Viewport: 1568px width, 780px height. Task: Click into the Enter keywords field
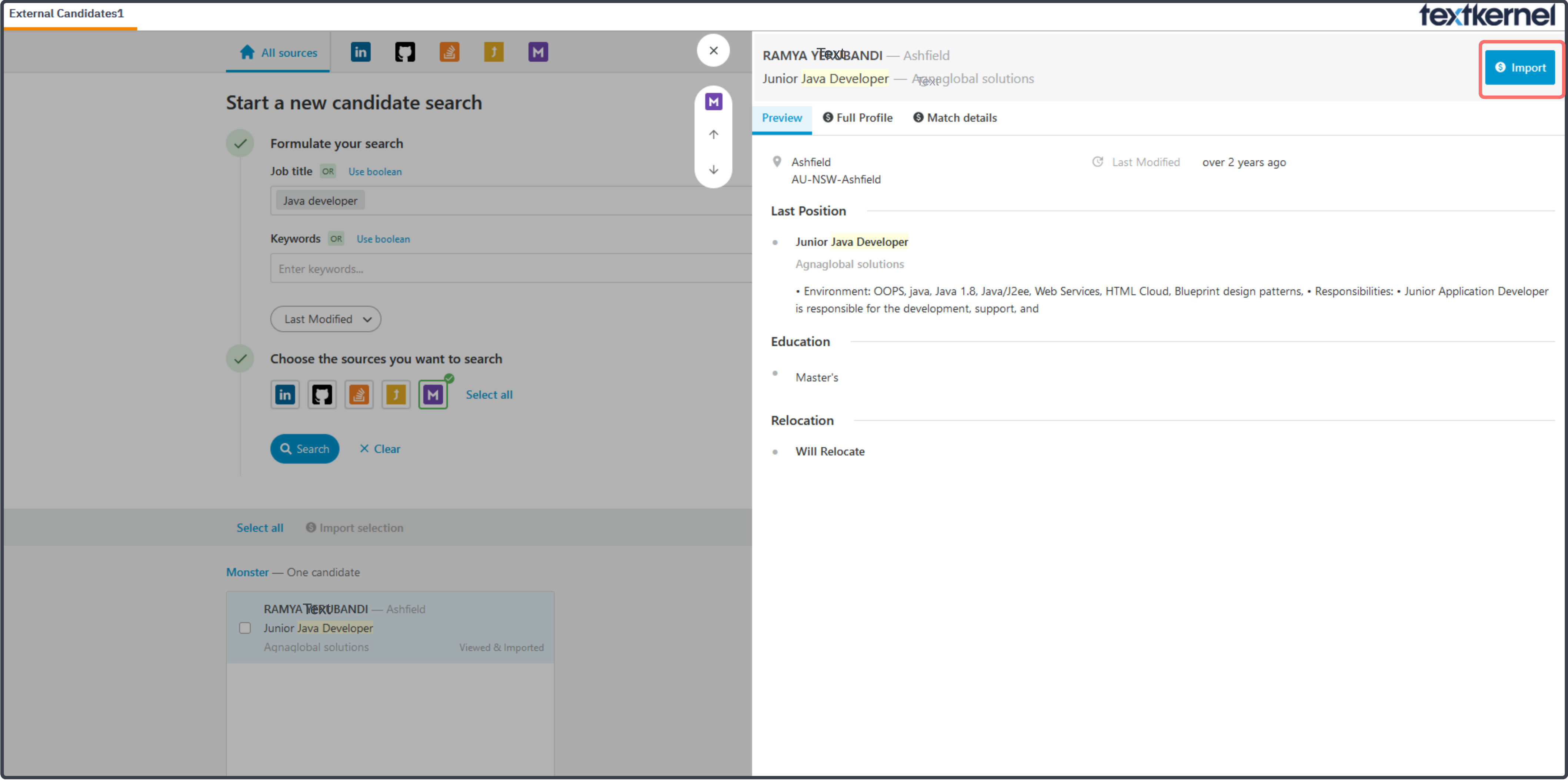point(511,269)
